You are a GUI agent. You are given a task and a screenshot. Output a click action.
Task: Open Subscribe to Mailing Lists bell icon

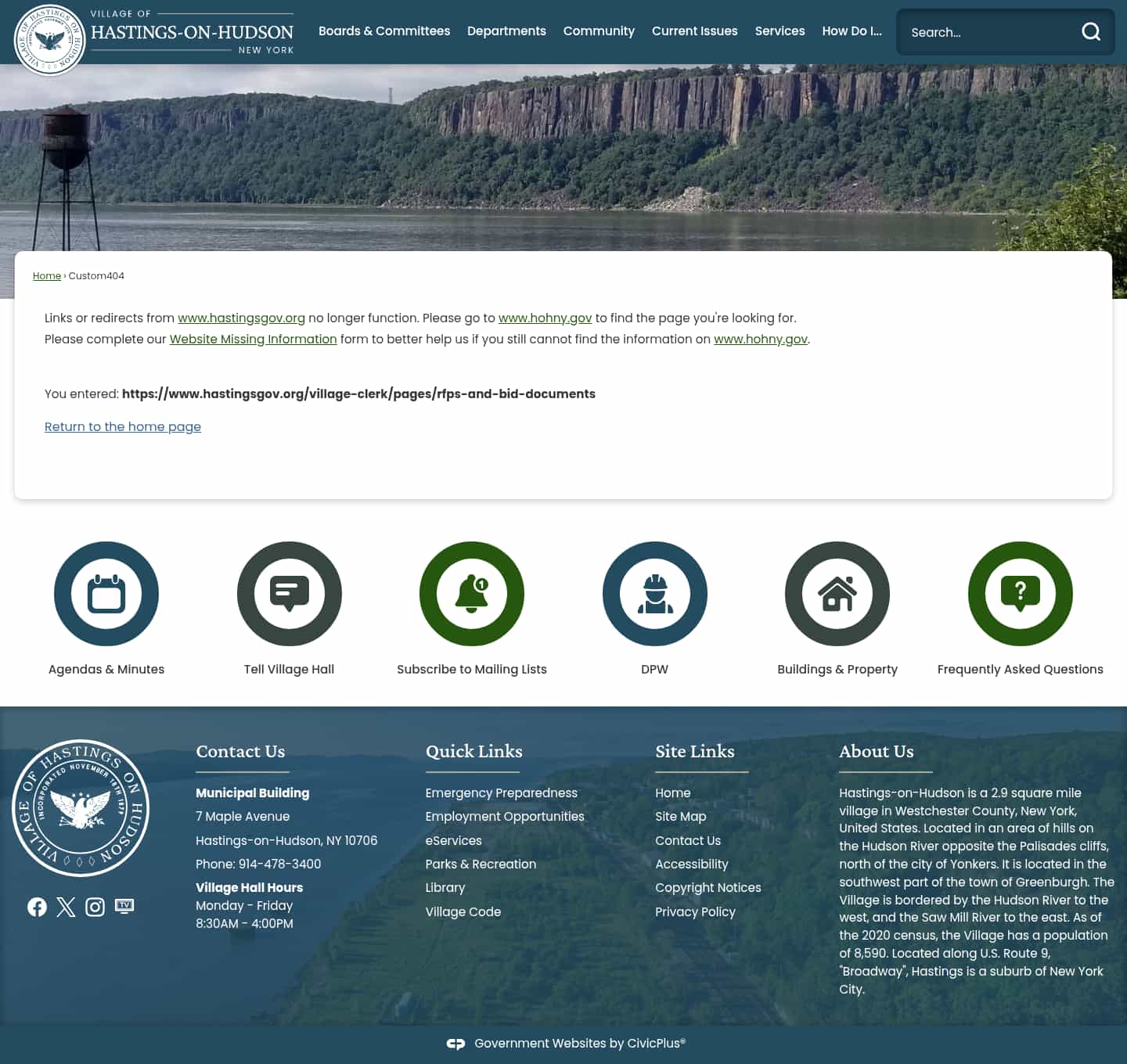pos(472,594)
